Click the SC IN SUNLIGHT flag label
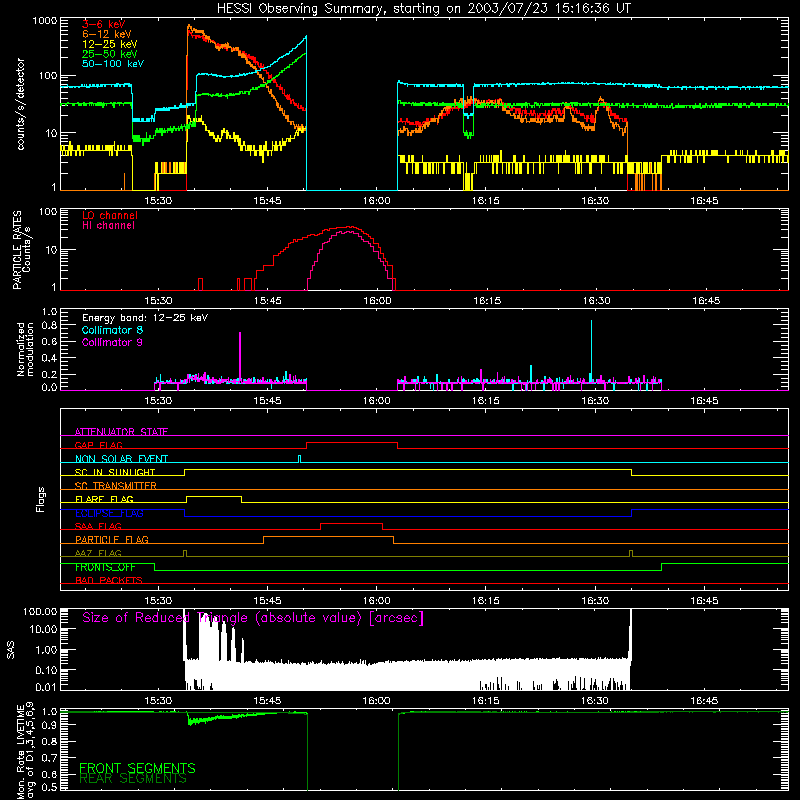 click(115, 472)
